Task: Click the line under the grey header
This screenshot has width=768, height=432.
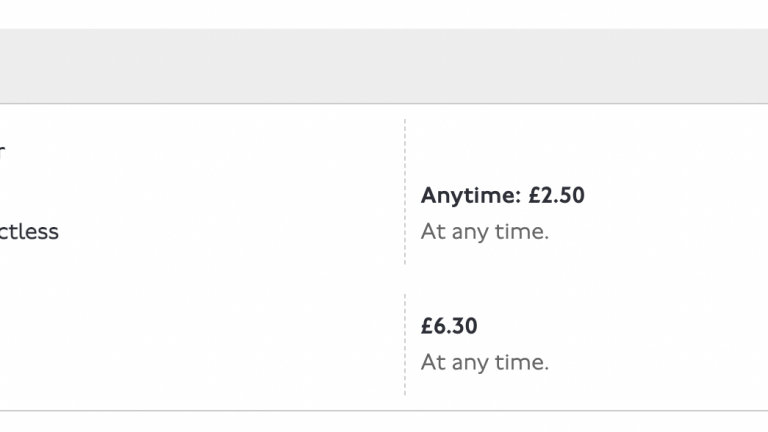Action: tap(384, 103)
